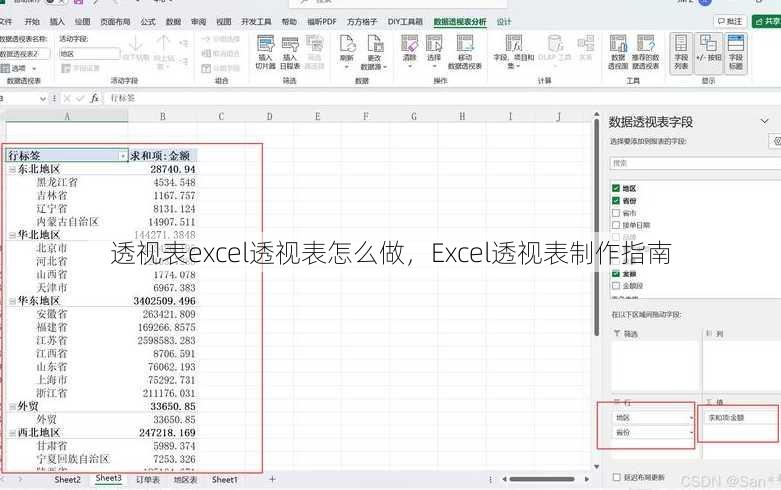This screenshot has height=490, width=781.
Task: Click the horizontal scrollbar thumb
Action: pos(542,479)
